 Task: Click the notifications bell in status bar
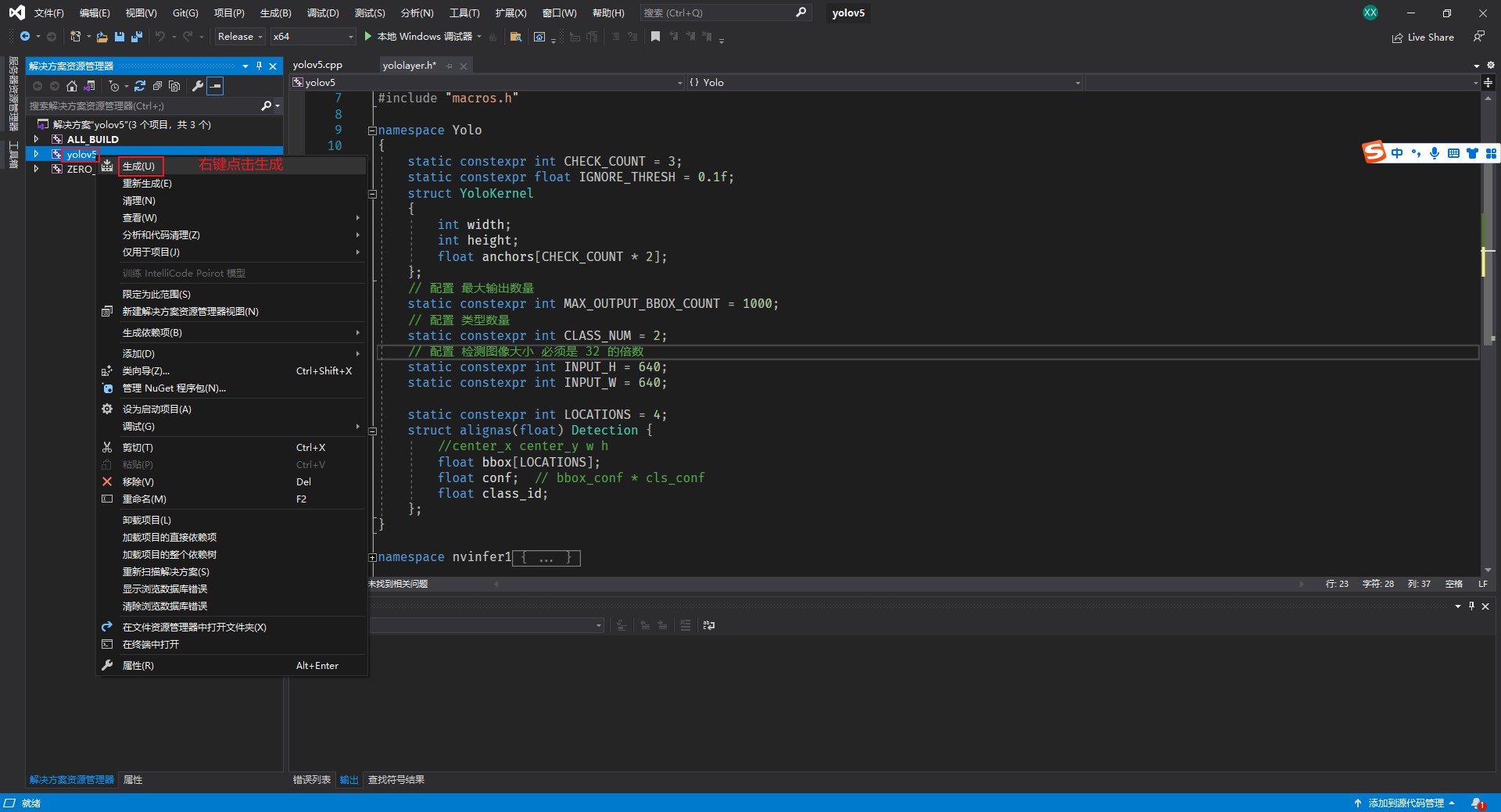1477,803
